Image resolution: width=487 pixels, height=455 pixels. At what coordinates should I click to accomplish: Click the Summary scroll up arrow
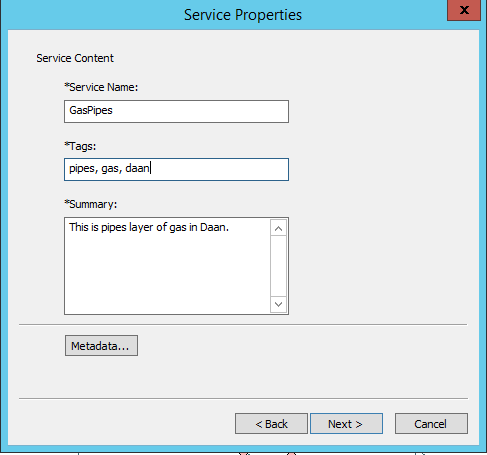(278, 228)
